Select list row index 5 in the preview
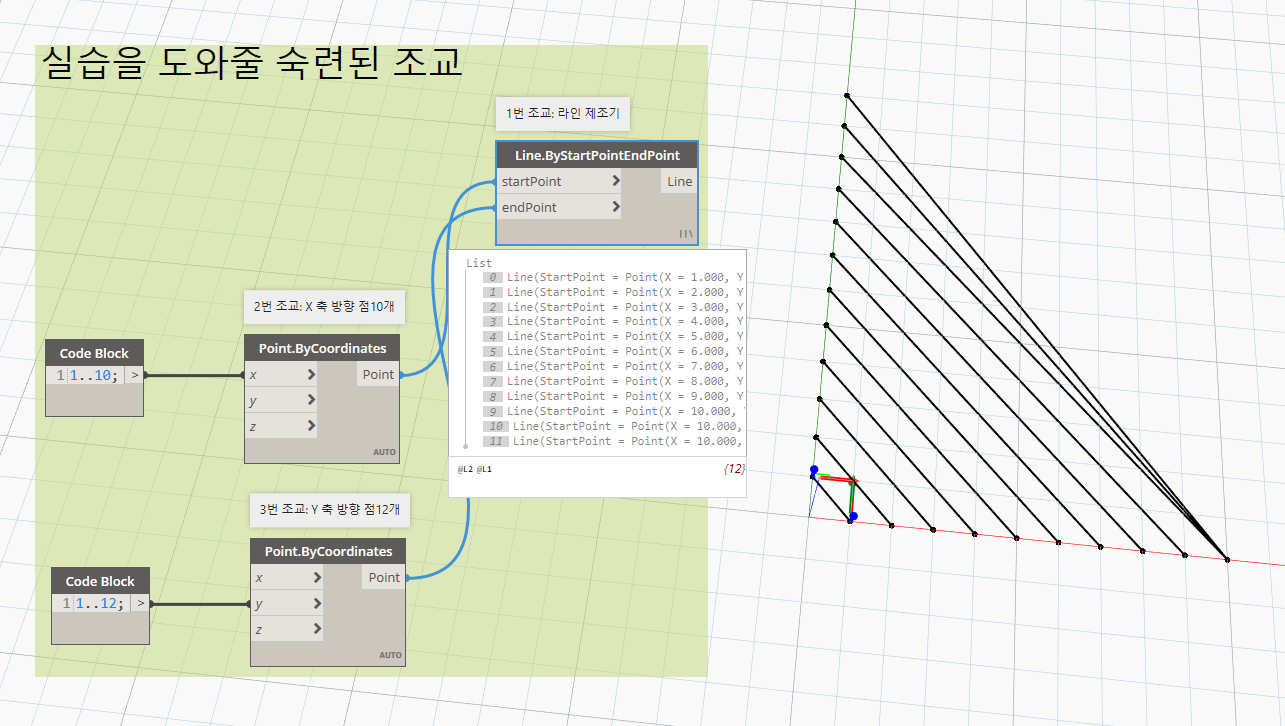Image resolution: width=1285 pixels, height=726 pixels. click(614, 351)
